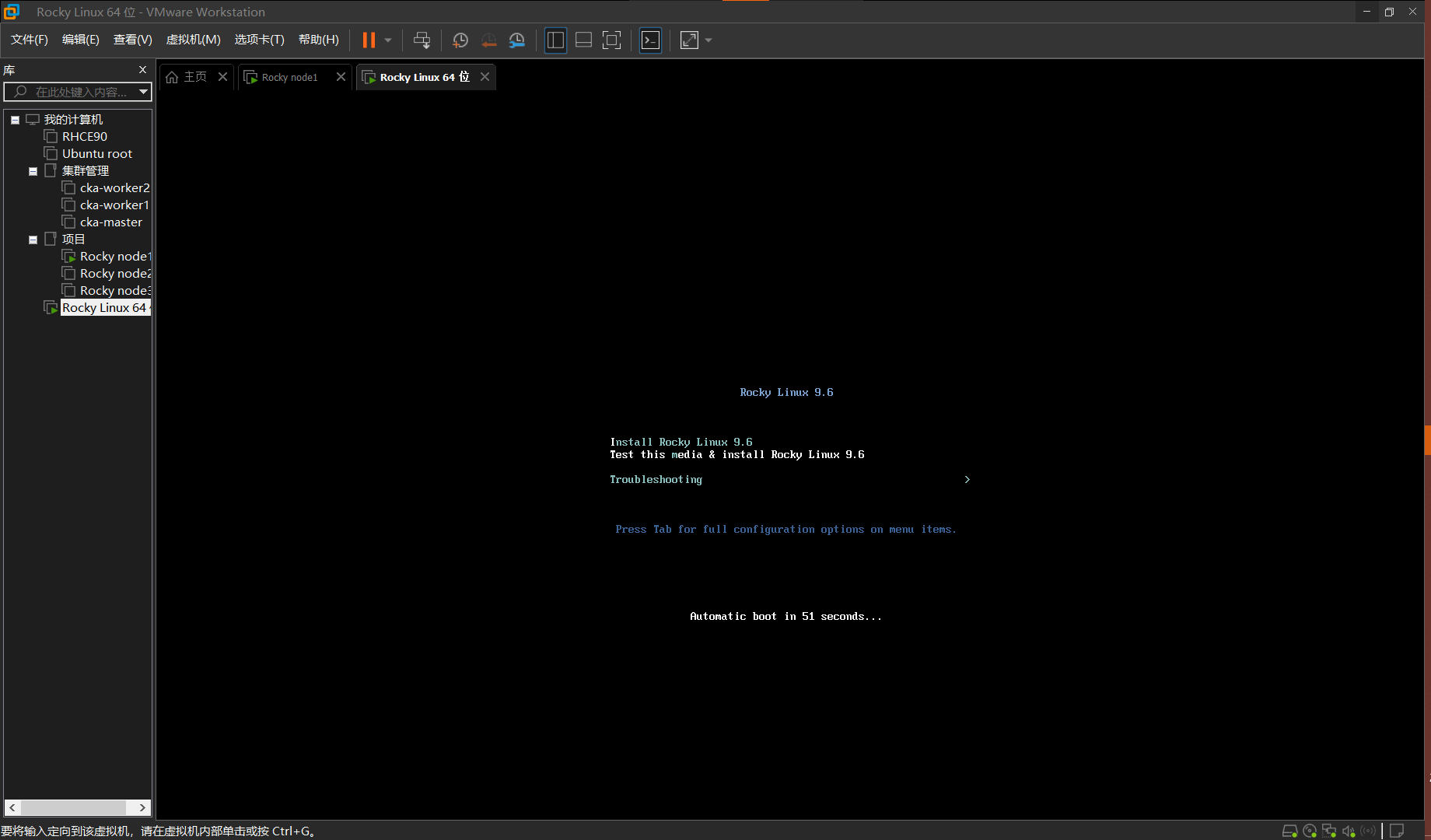The width and height of the screenshot is (1431, 840).
Task: Take a snapshot with the clock-plus icon
Action: pyautogui.click(x=460, y=40)
